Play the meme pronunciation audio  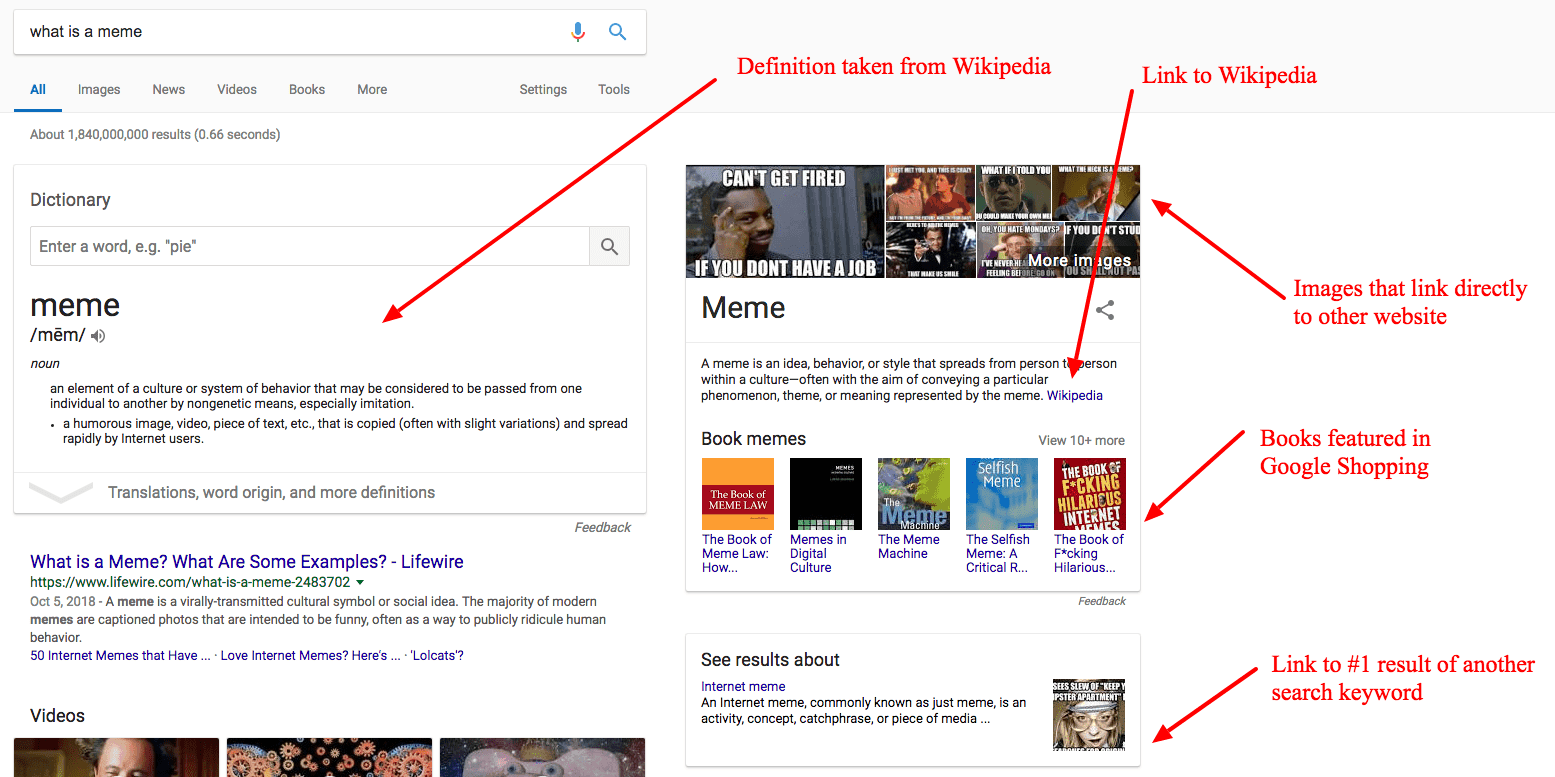click(x=98, y=337)
